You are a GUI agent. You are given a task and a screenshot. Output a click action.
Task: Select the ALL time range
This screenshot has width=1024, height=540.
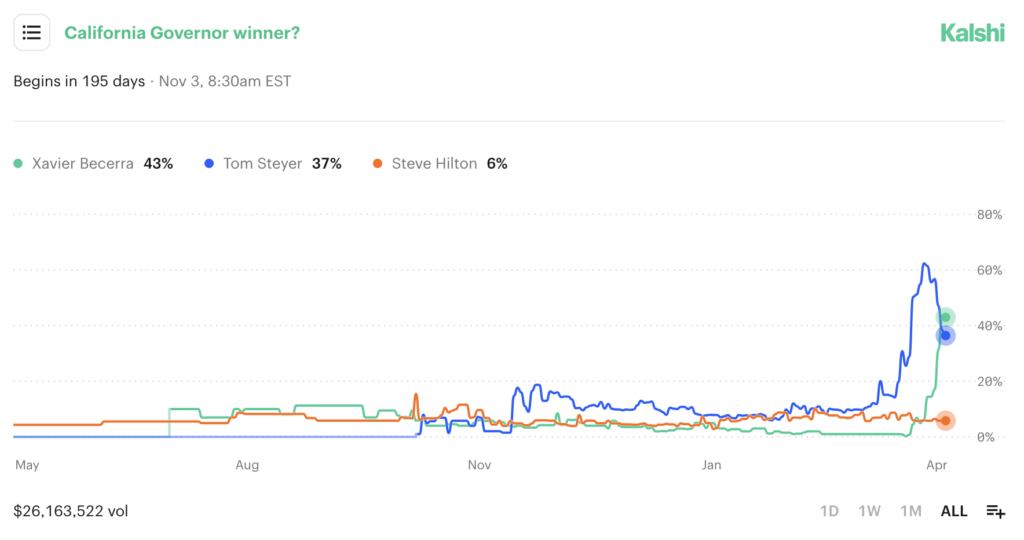(954, 511)
